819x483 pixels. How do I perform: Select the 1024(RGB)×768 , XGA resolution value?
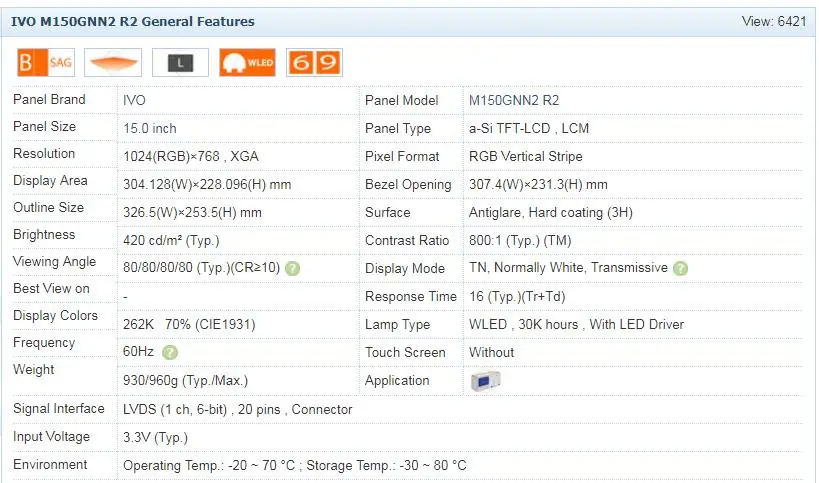coord(191,157)
